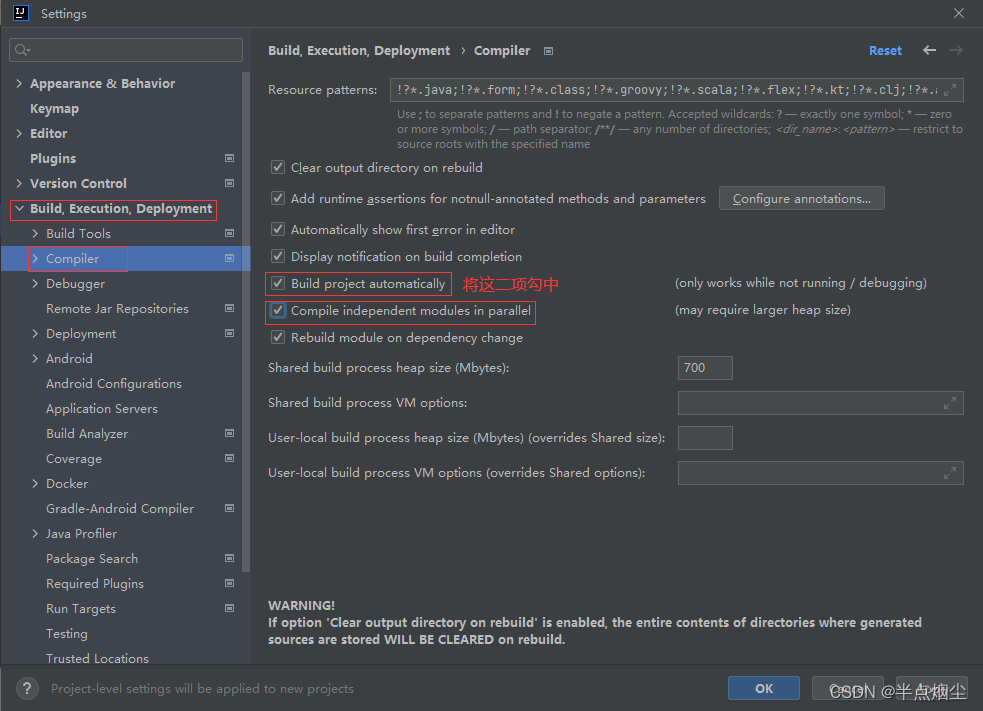Click project-level icon beside Coverage
The width and height of the screenshot is (983, 711).
pyautogui.click(x=229, y=458)
